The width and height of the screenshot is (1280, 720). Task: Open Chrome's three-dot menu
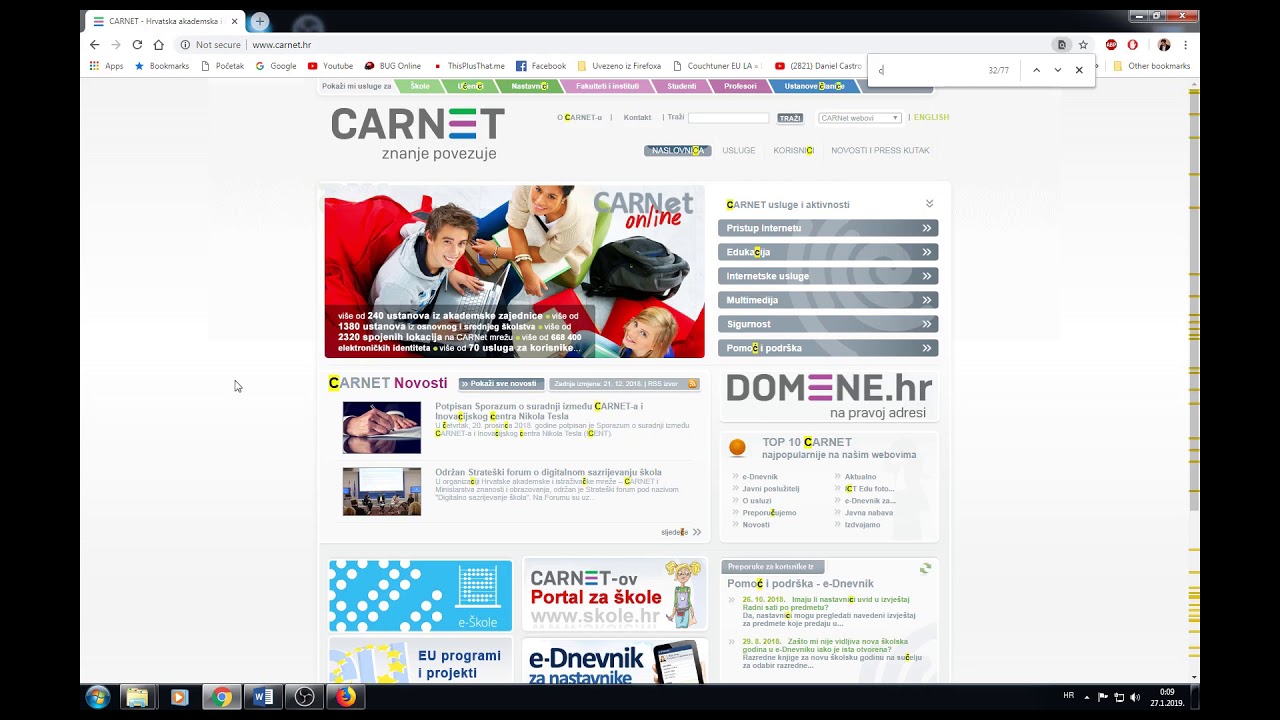click(1186, 45)
